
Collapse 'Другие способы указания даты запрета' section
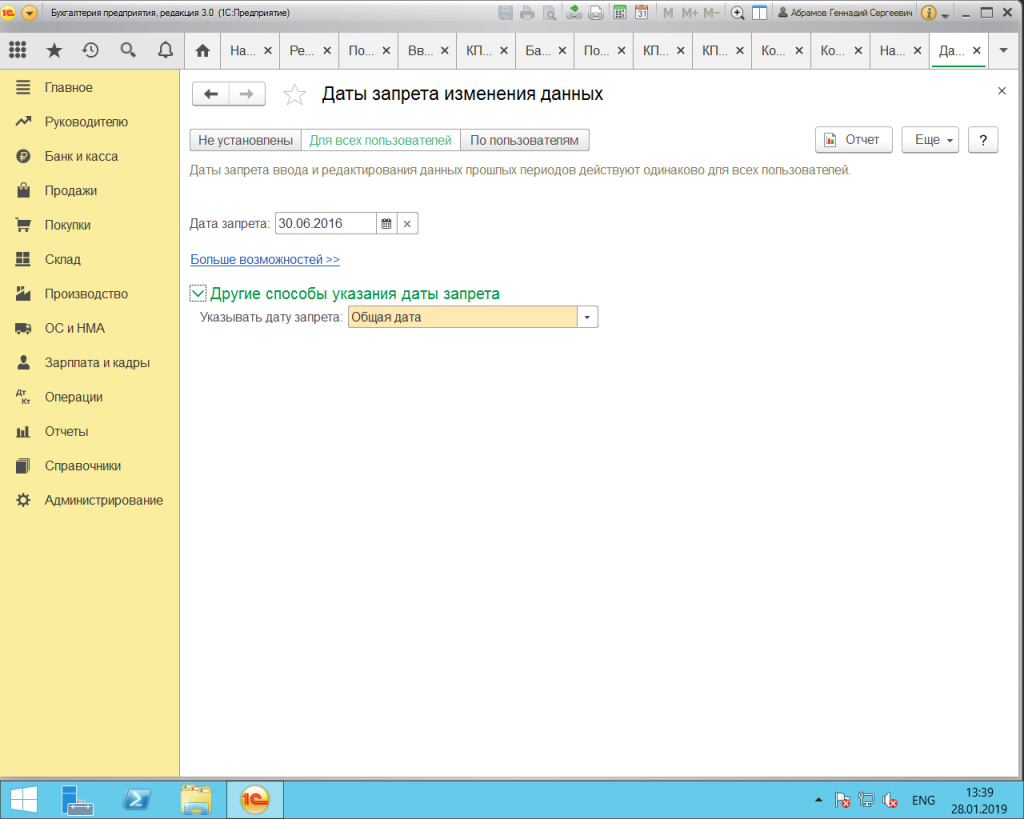(x=198, y=294)
